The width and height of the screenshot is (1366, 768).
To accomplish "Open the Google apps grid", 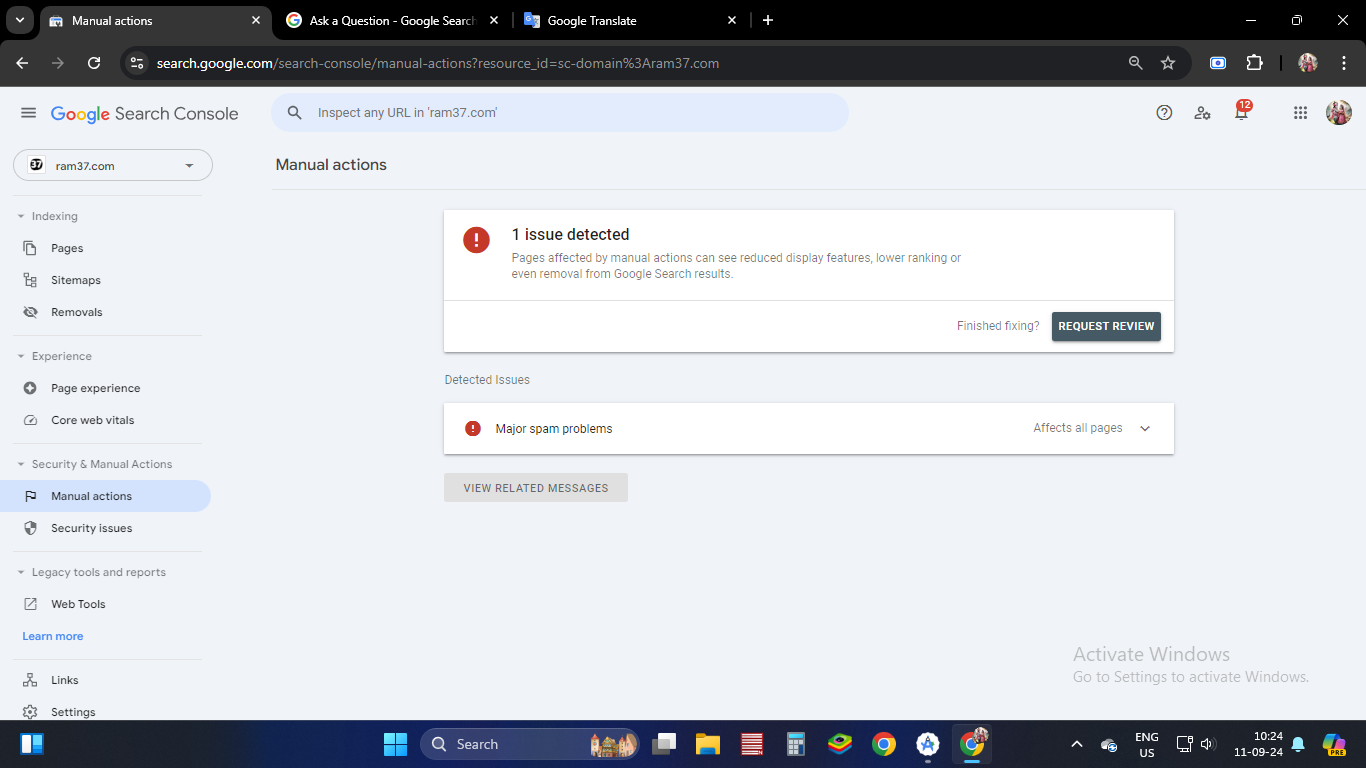I will click(1300, 113).
